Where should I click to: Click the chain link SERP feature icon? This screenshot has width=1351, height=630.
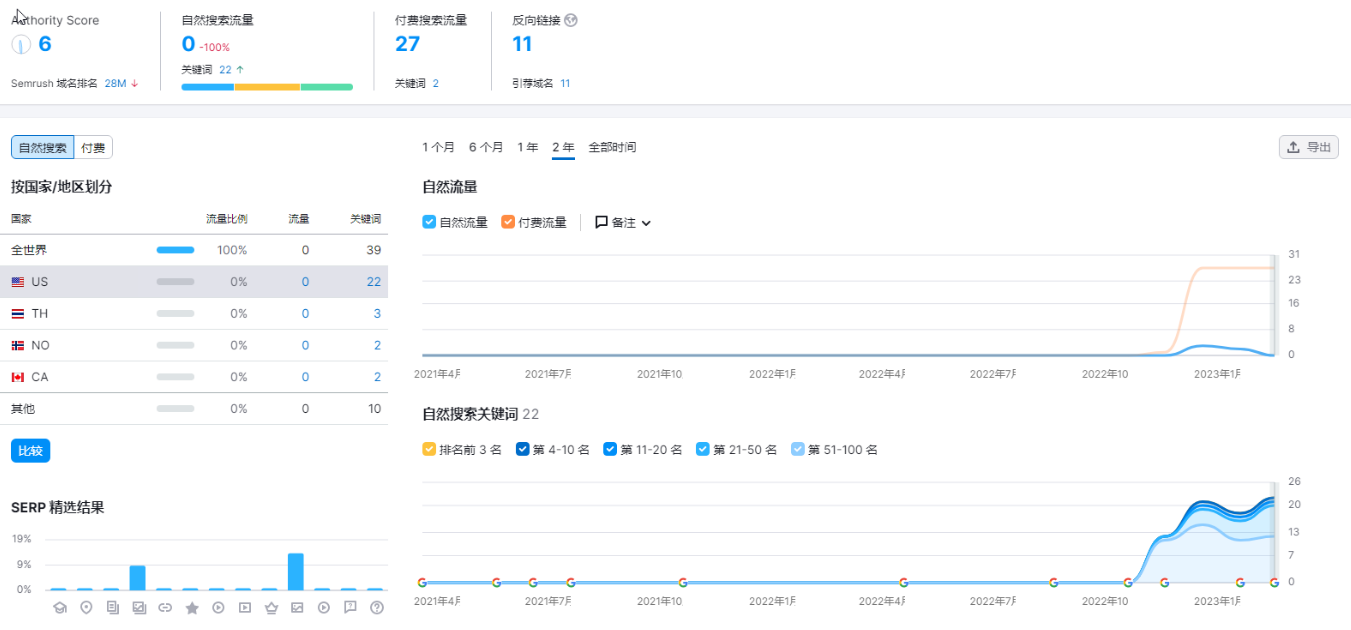point(165,607)
